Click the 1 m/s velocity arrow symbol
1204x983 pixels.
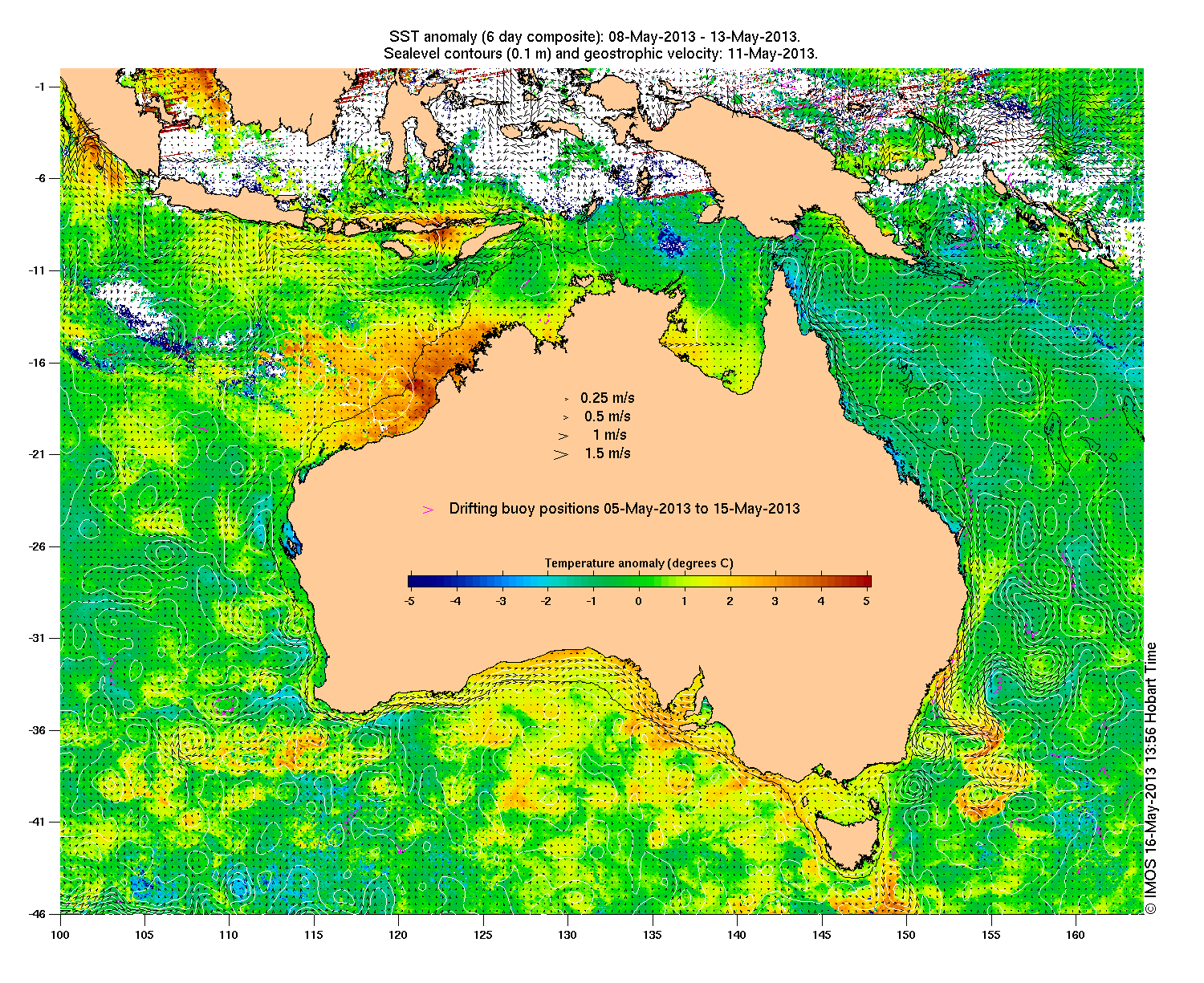click(x=563, y=436)
